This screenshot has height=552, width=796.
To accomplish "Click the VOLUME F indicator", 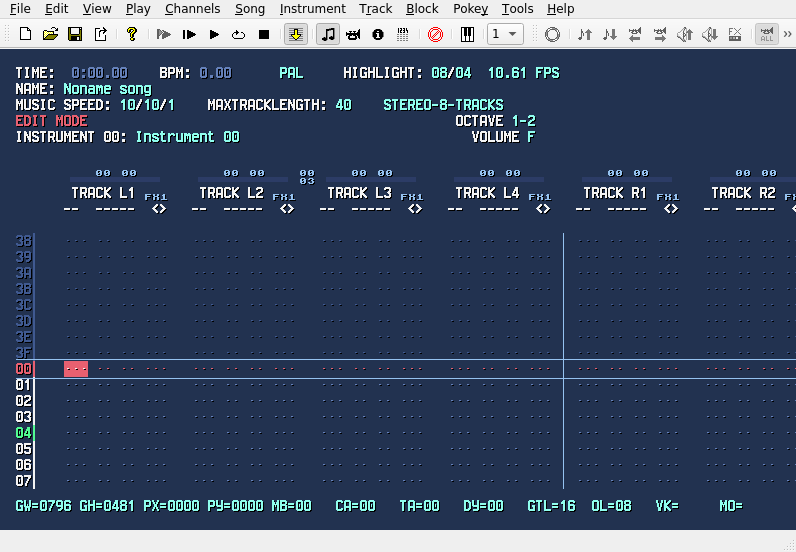I will pyautogui.click(x=503, y=137).
